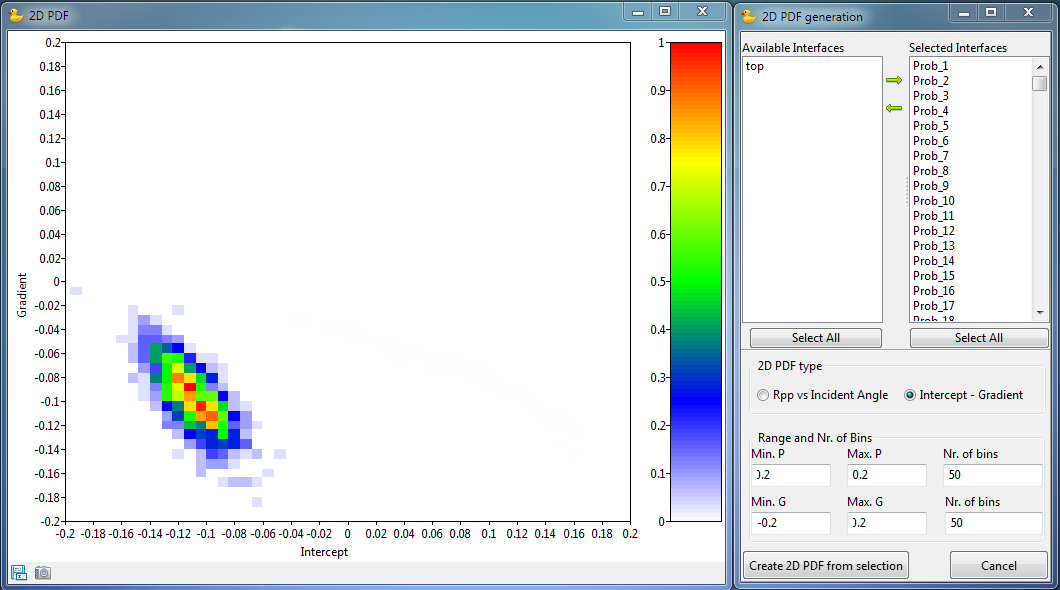Select the Rpp vs Incident Angle radio button
The image size is (1060, 590).
[763, 395]
